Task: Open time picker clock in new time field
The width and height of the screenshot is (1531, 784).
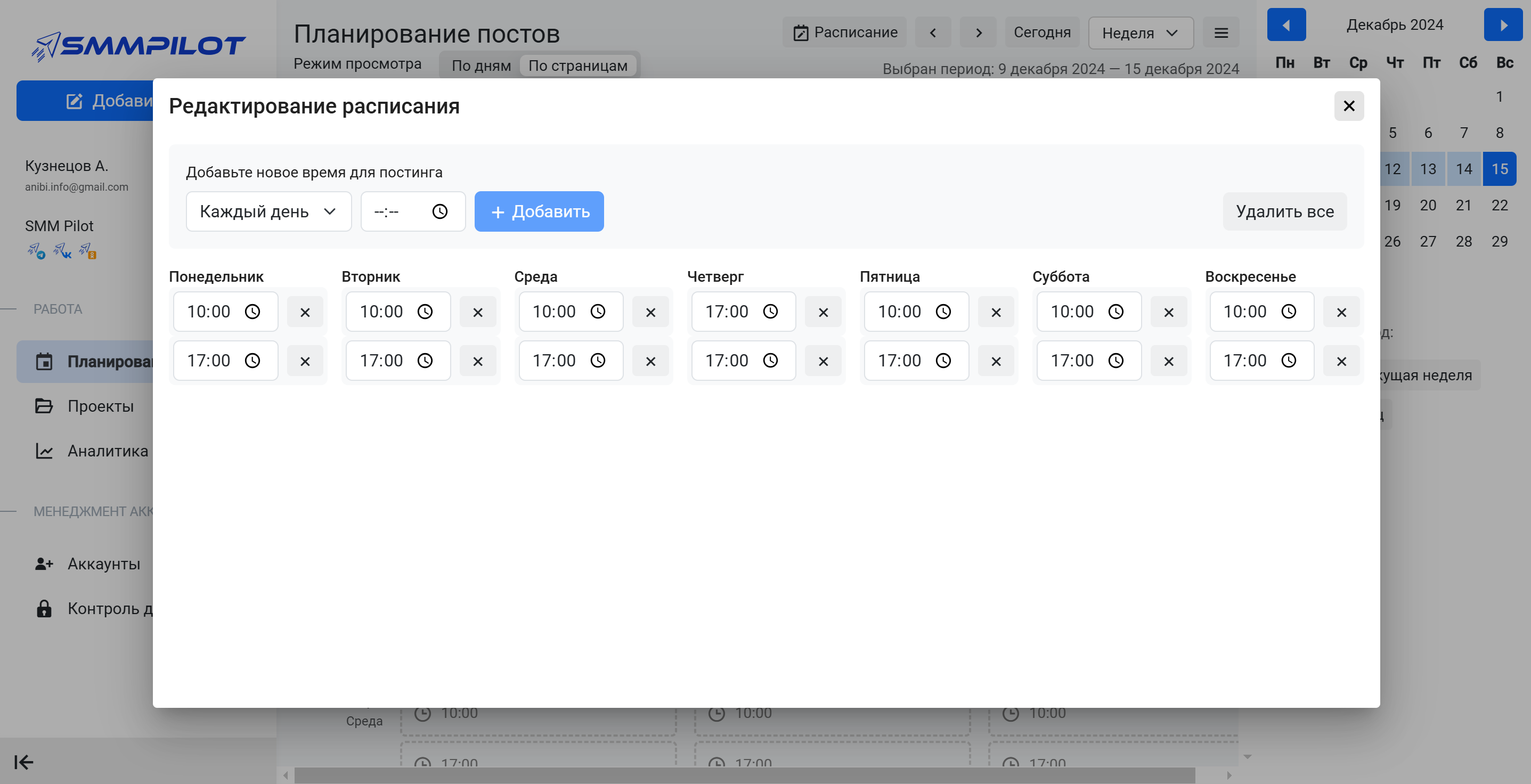Action: [x=439, y=211]
